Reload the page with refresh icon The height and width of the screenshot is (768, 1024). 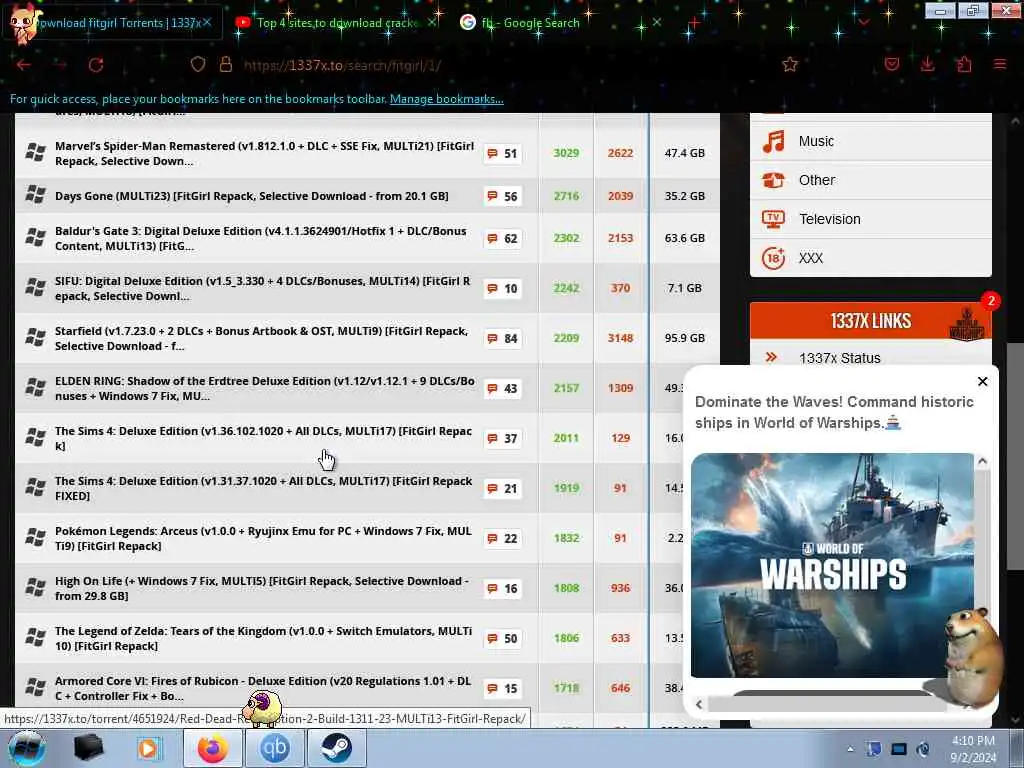pyautogui.click(x=96, y=65)
